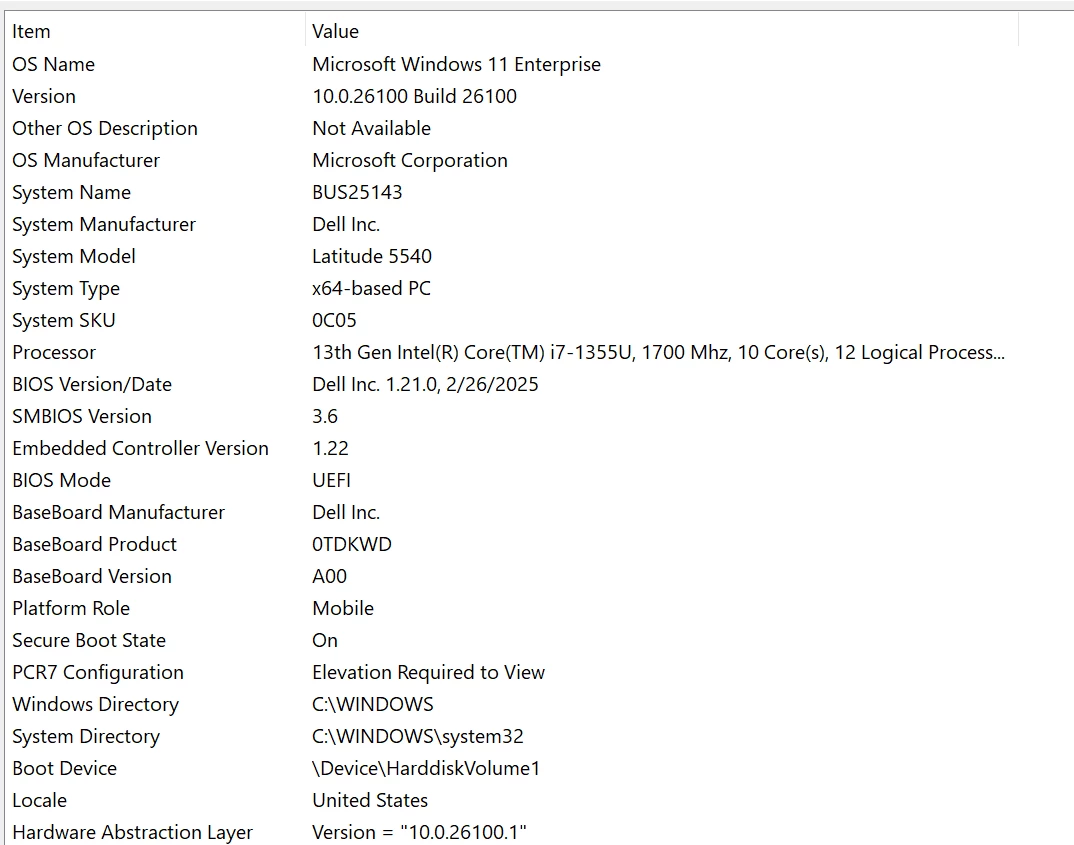The width and height of the screenshot is (1074, 845).
Task: Click the \Device\HarddiskVolume1 value
Action: pyautogui.click(x=426, y=768)
